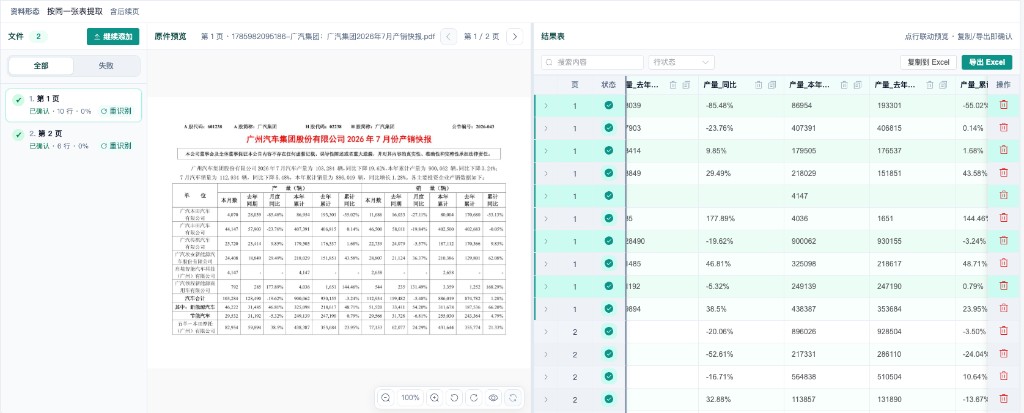
Task: Delete the row with -23.76%
Action: pos(1004,127)
